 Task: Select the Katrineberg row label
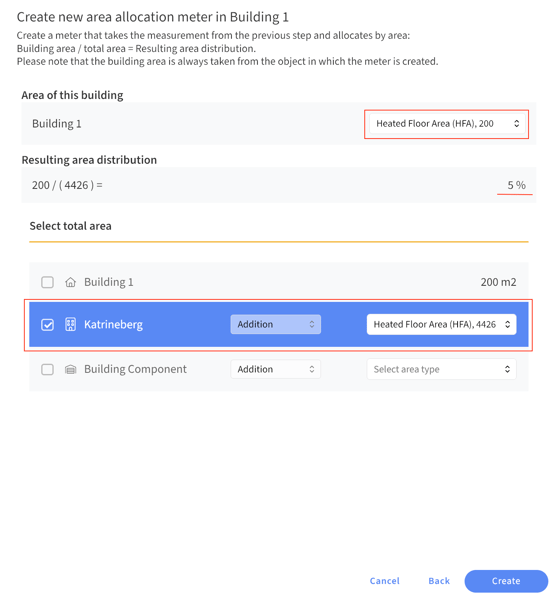click(113, 324)
